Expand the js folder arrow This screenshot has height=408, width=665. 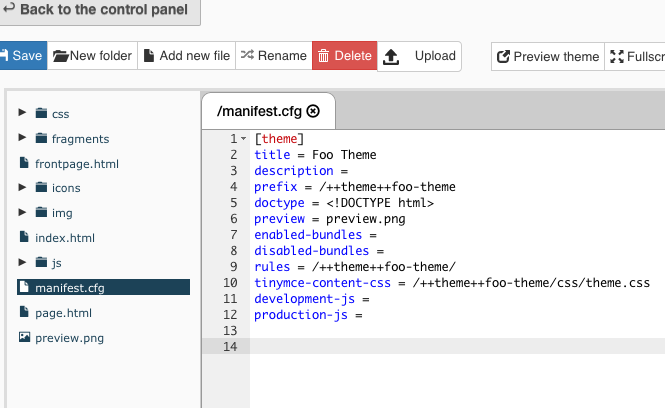pyautogui.click(x=22, y=262)
